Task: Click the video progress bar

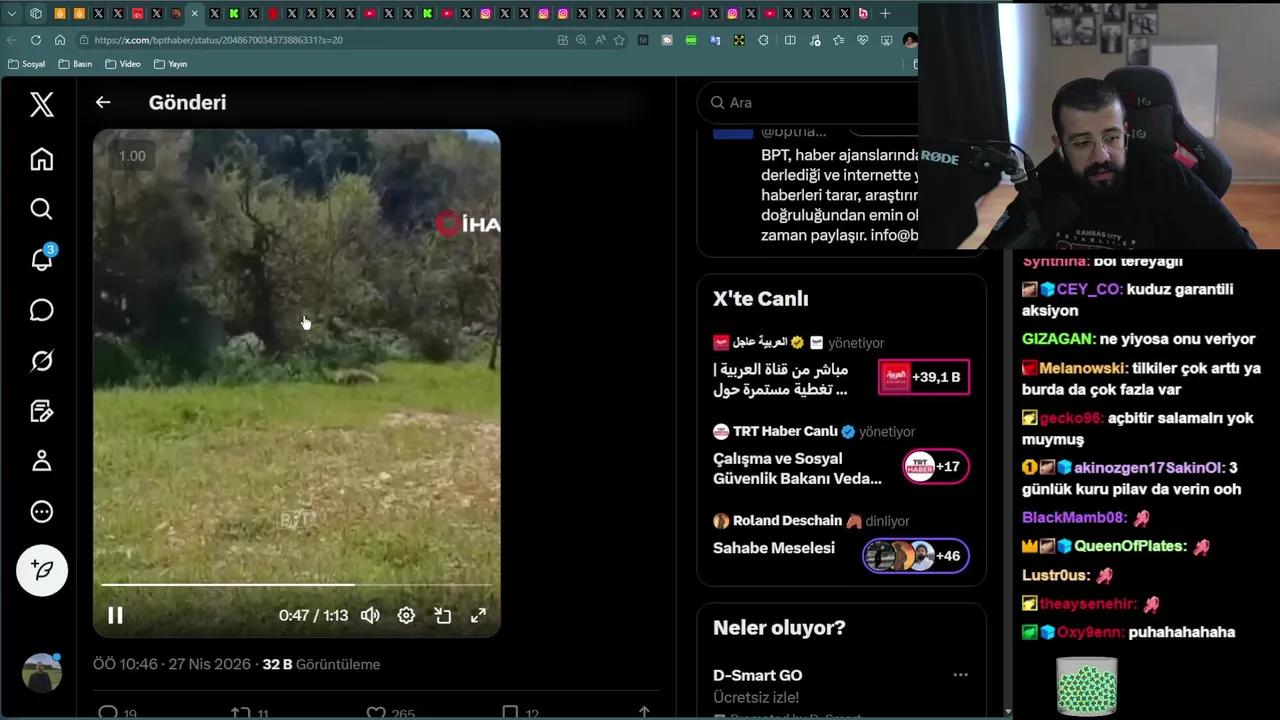Action: (x=297, y=584)
